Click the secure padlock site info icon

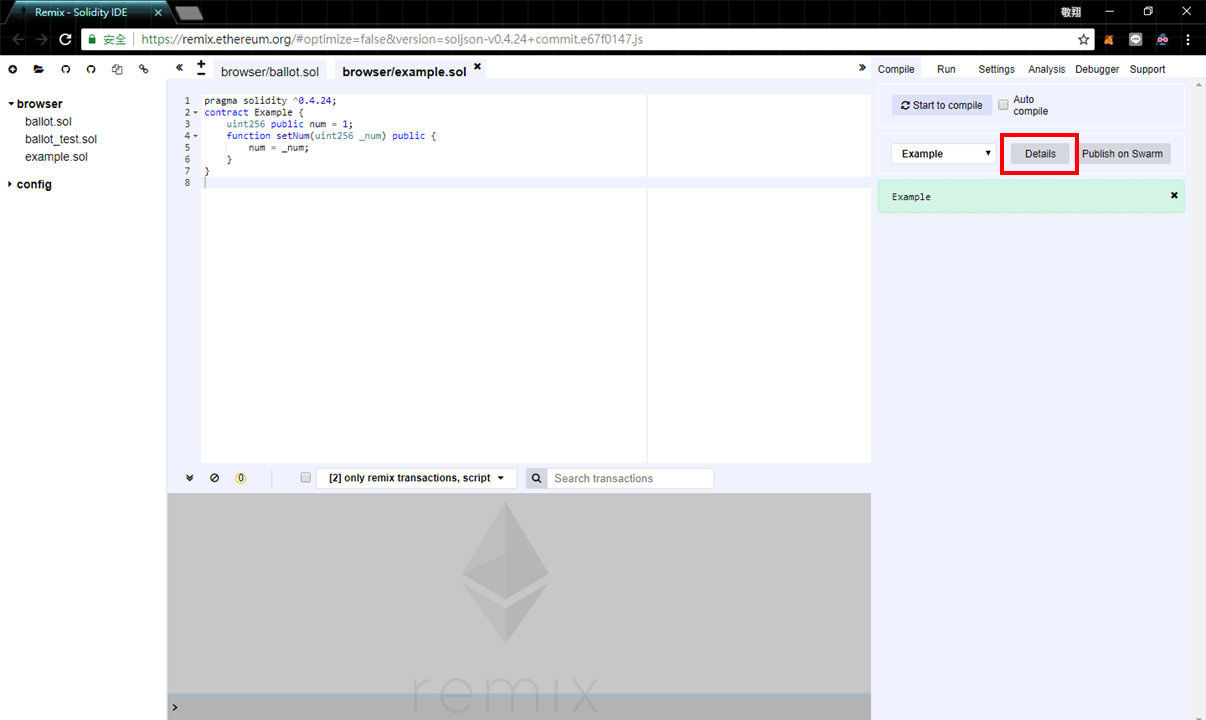pyautogui.click(x=93, y=39)
